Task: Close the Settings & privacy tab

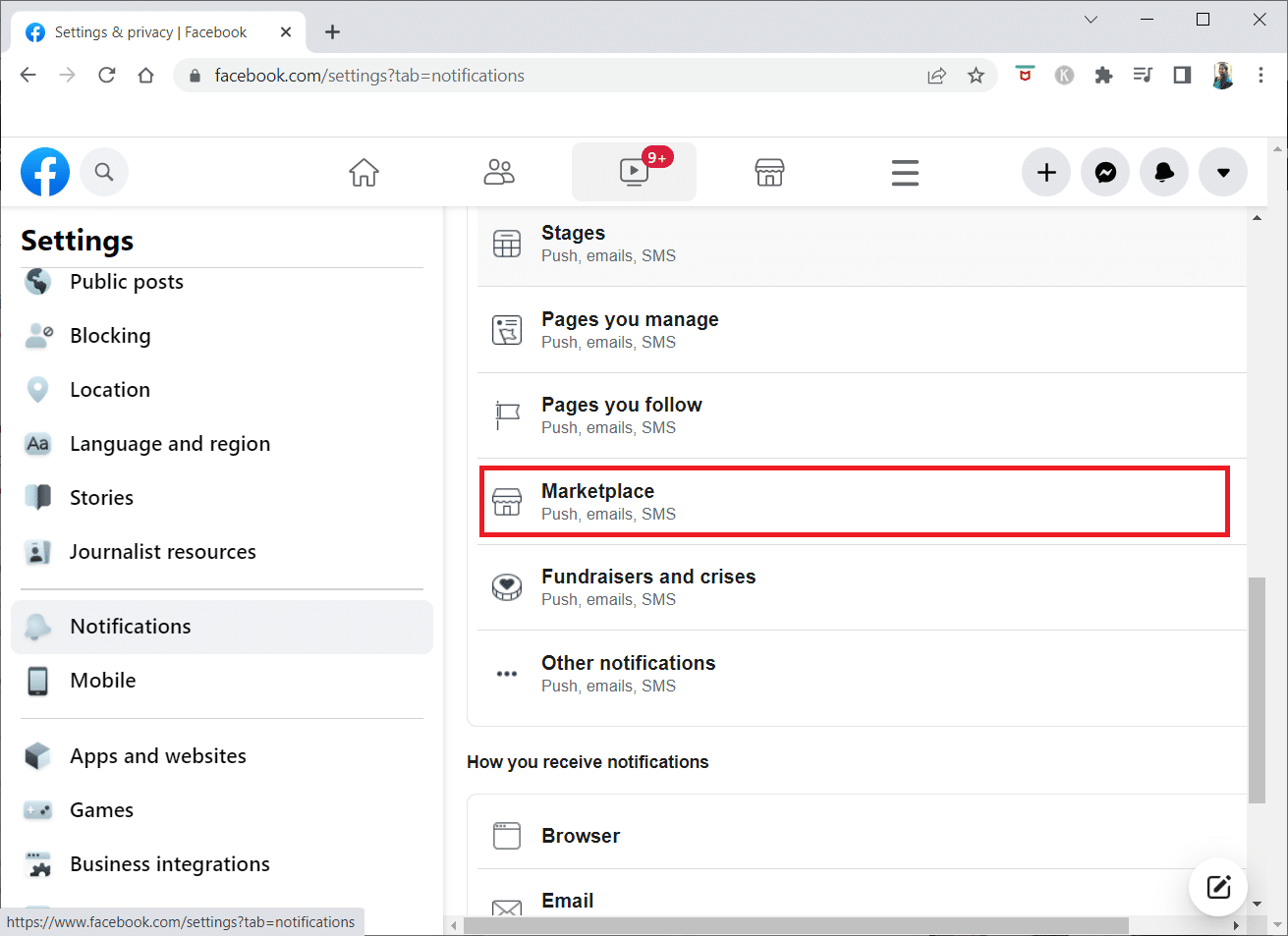Action: [x=286, y=32]
